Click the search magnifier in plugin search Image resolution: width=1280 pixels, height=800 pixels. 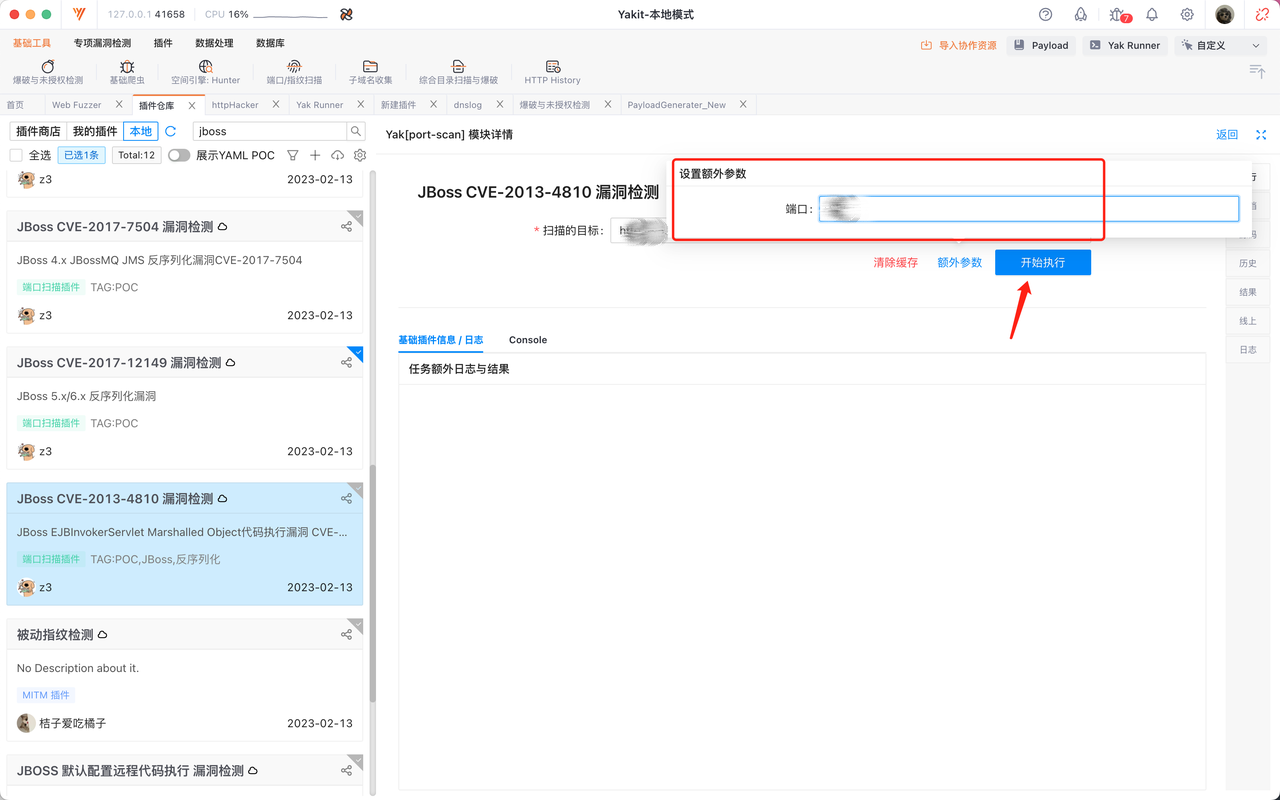[x=355, y=131]
